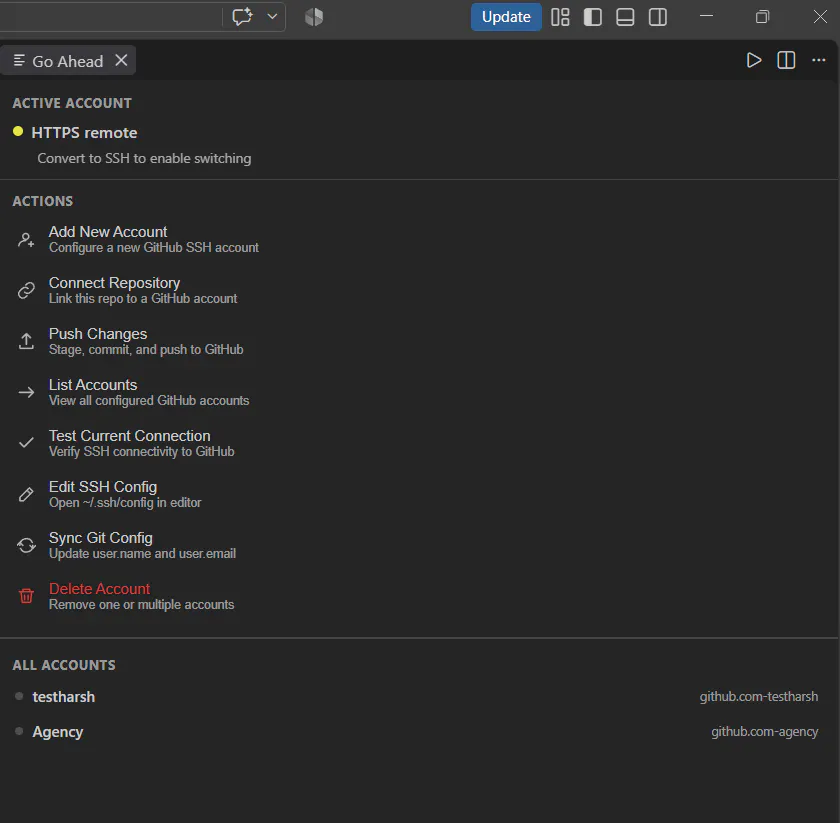Click 'Link this repo to a GitHub account' text

point(143,298)
